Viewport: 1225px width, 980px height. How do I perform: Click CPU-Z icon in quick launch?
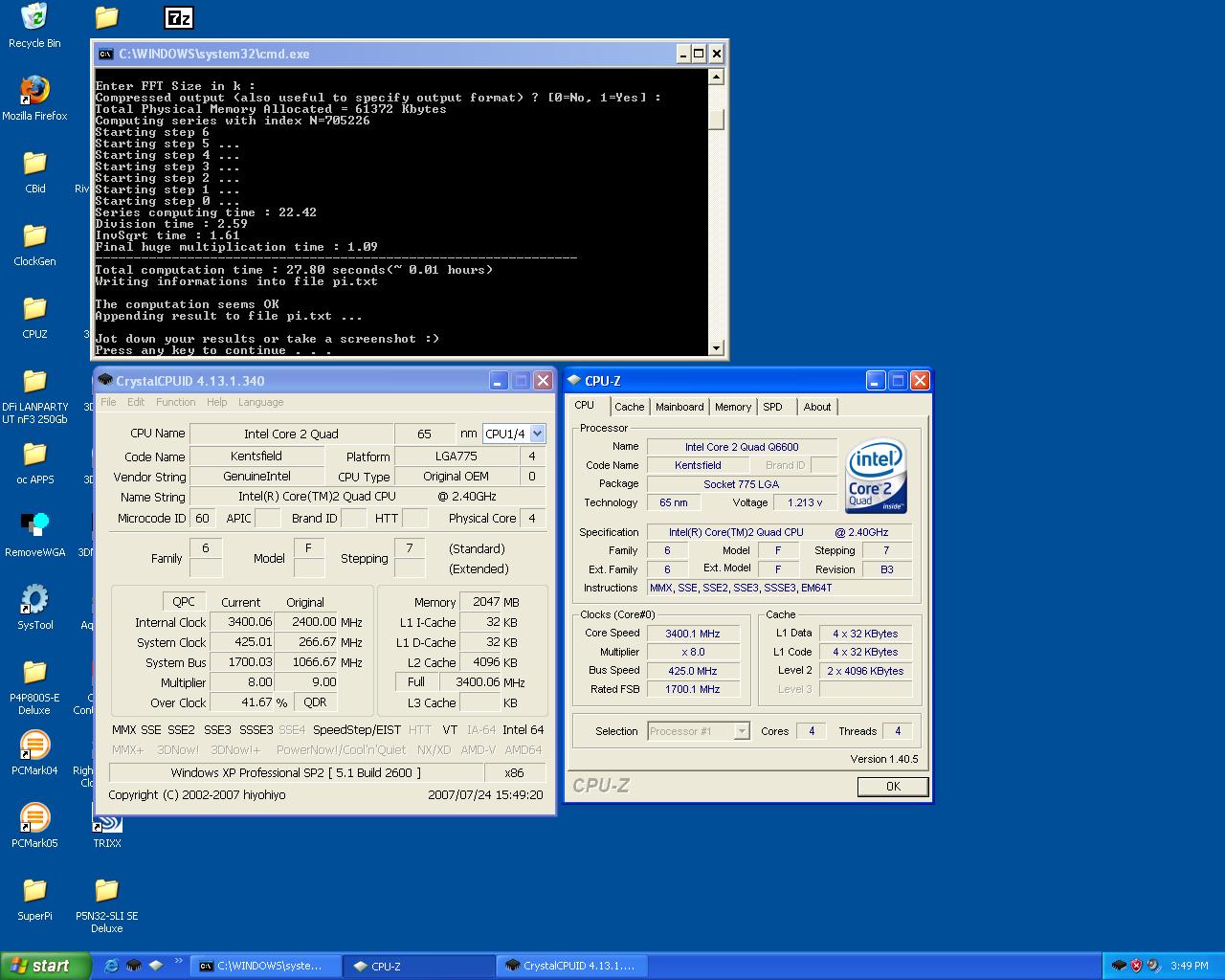[156, 966]
